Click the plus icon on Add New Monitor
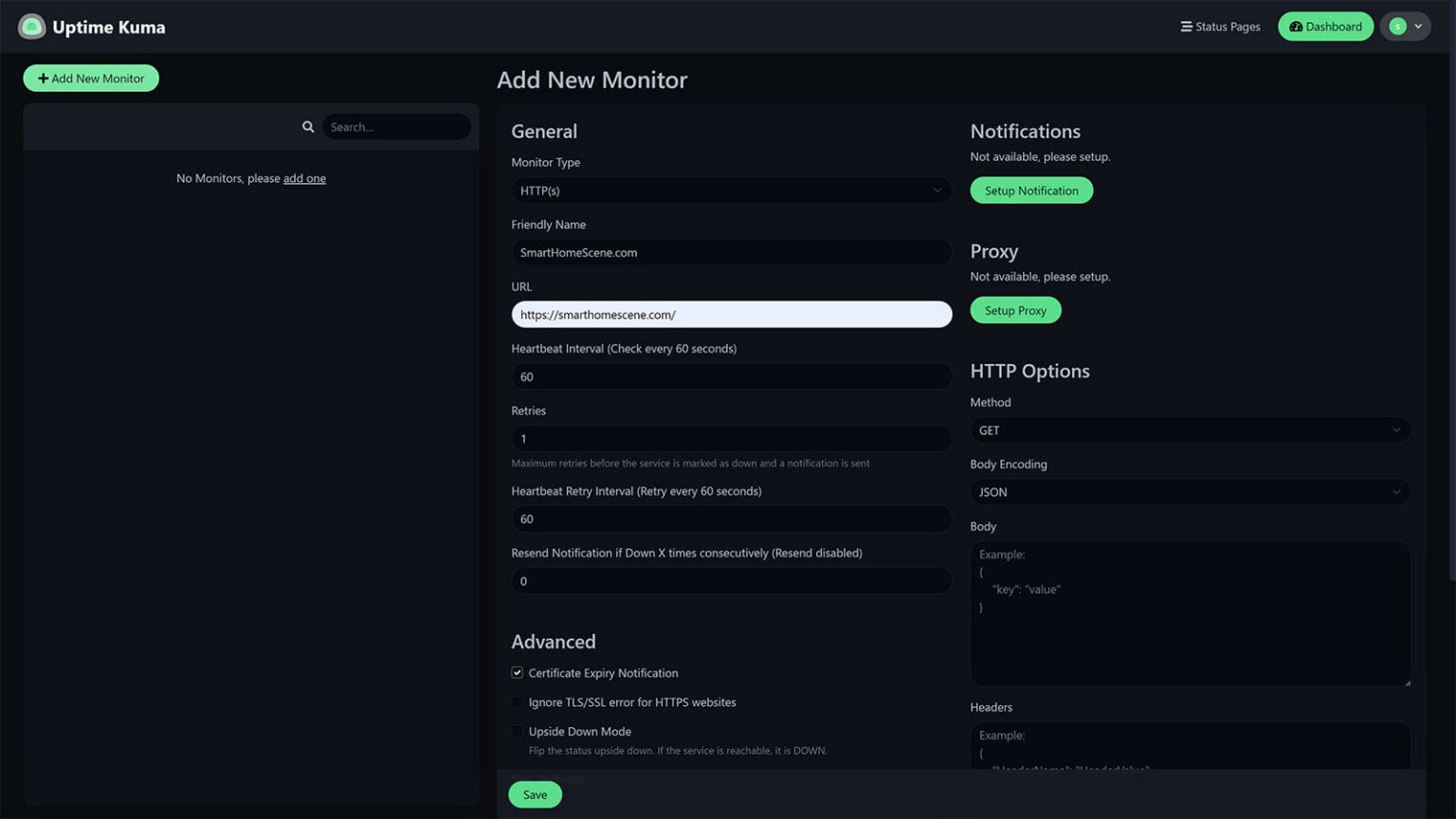1456x819 pixels. tap(43, 78)
